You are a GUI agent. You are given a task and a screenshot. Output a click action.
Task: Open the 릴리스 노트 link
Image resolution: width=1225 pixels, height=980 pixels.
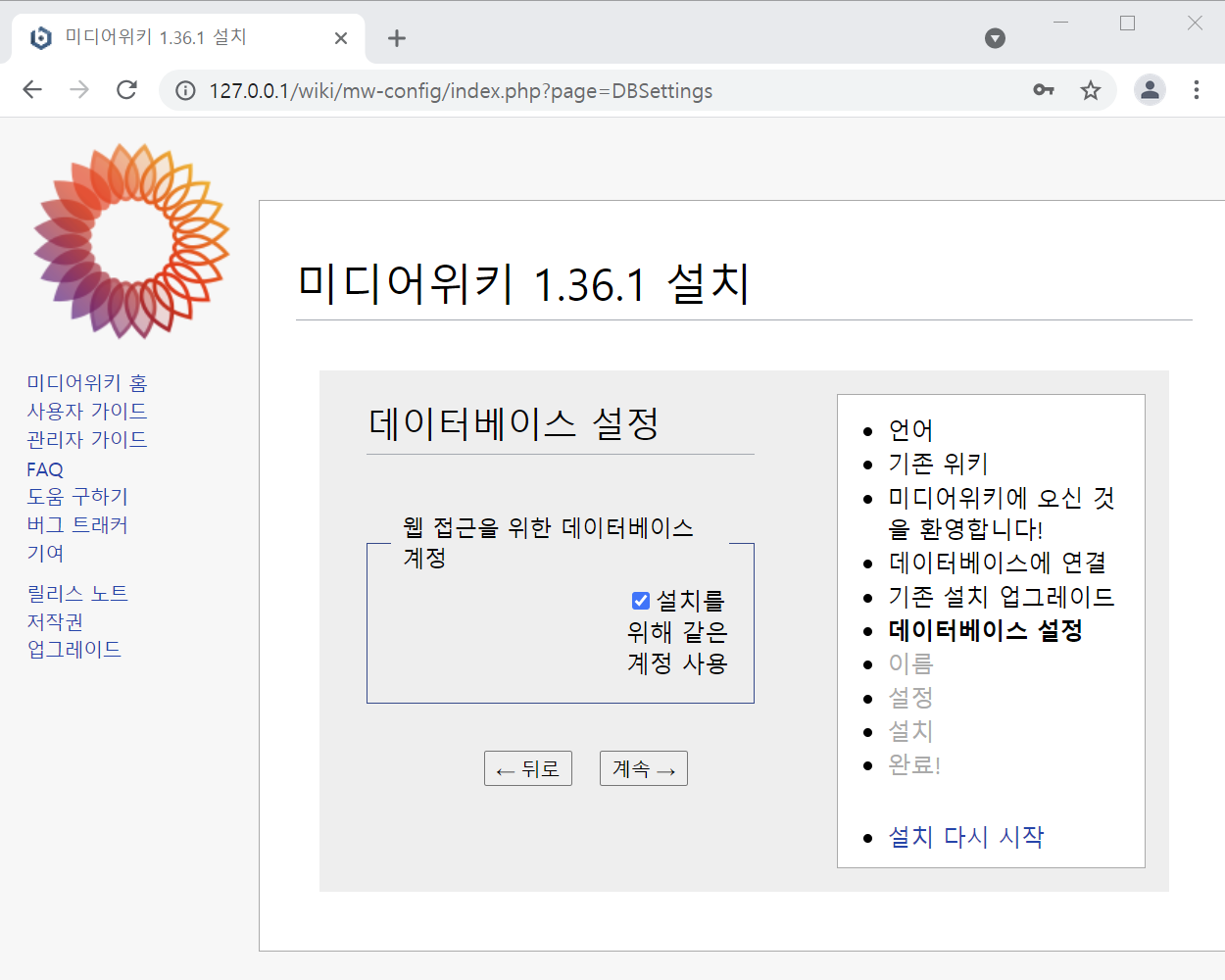[75, 593]
